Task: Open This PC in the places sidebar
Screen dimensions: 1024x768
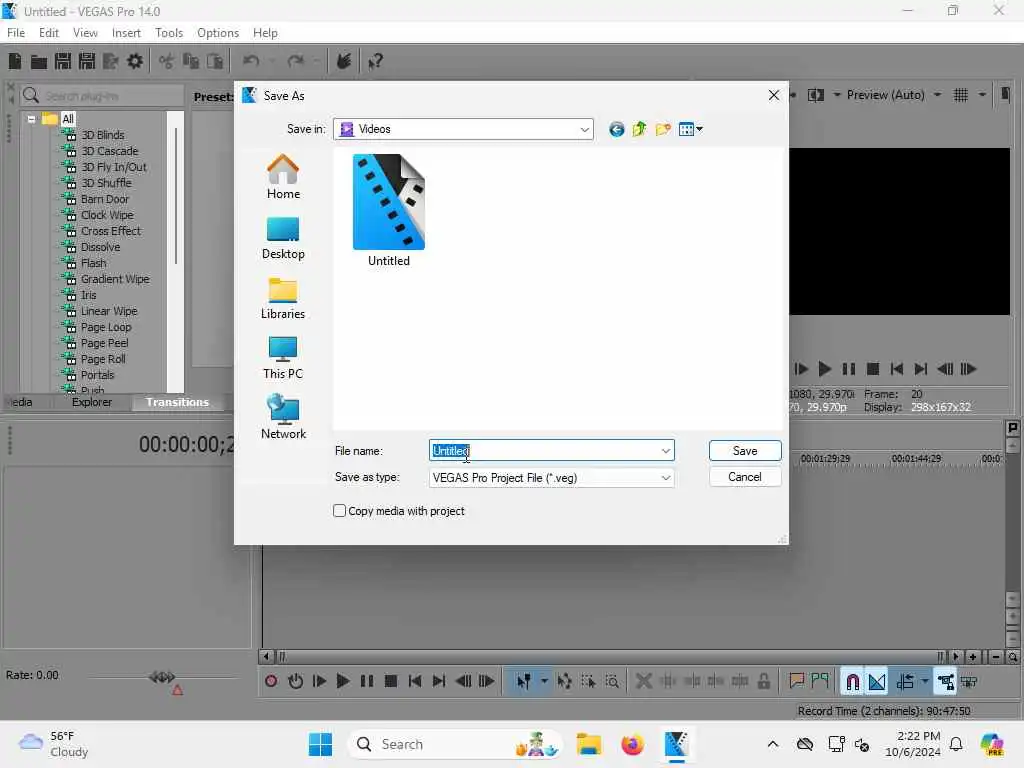Action: (283, 358)
